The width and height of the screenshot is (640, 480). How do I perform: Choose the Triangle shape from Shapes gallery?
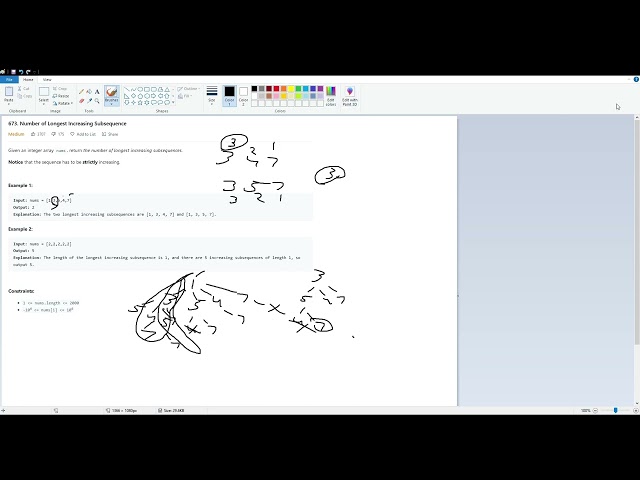[167, 89]
